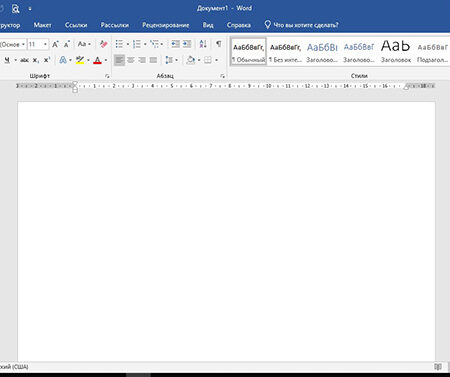Switch to the Рецензирование tab

[x=166, y=25]
